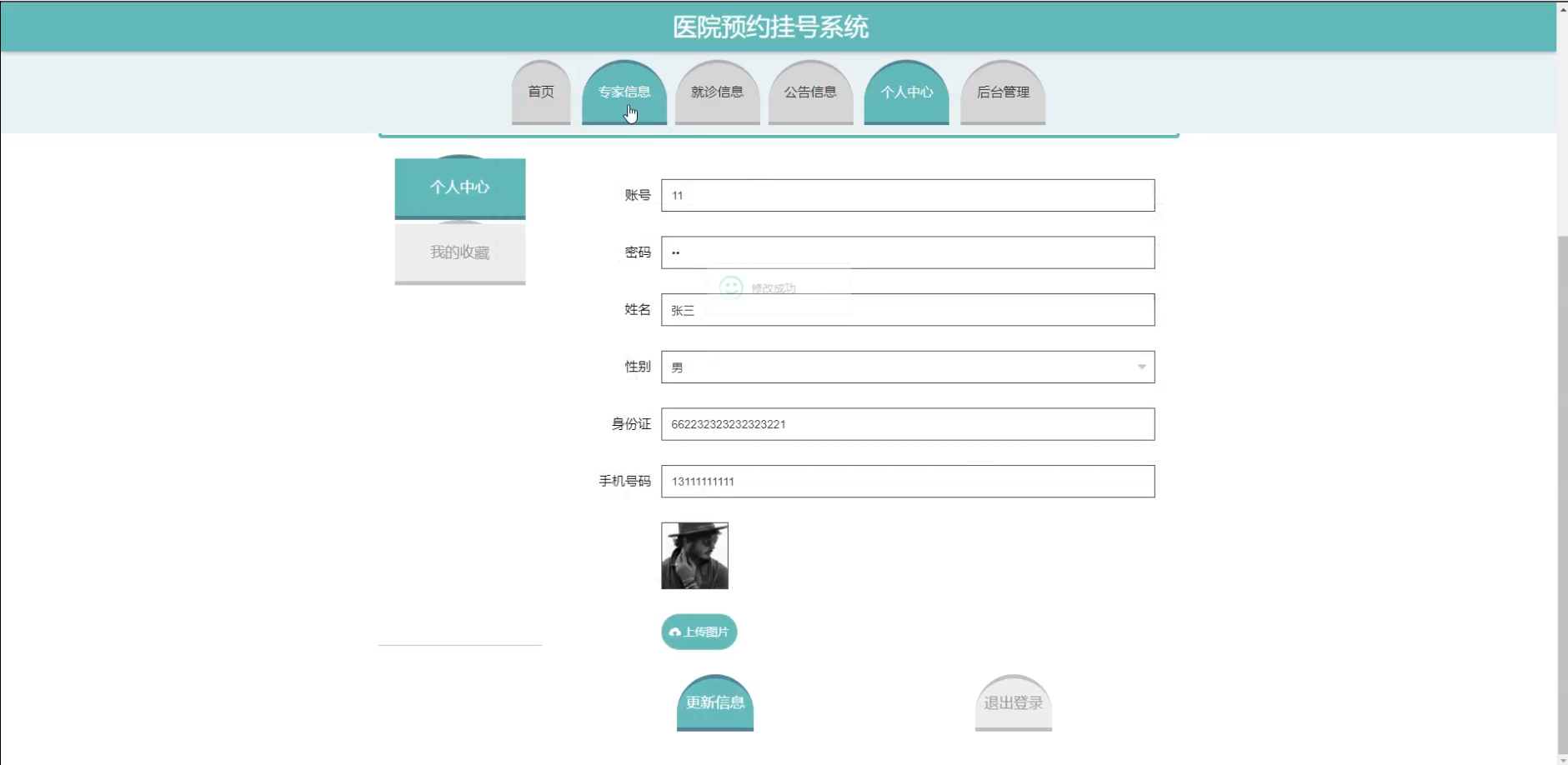The image size is (1568, 765).
Task: Select 个人中心 in the left sidebar
Action: (x=459, y=187)
